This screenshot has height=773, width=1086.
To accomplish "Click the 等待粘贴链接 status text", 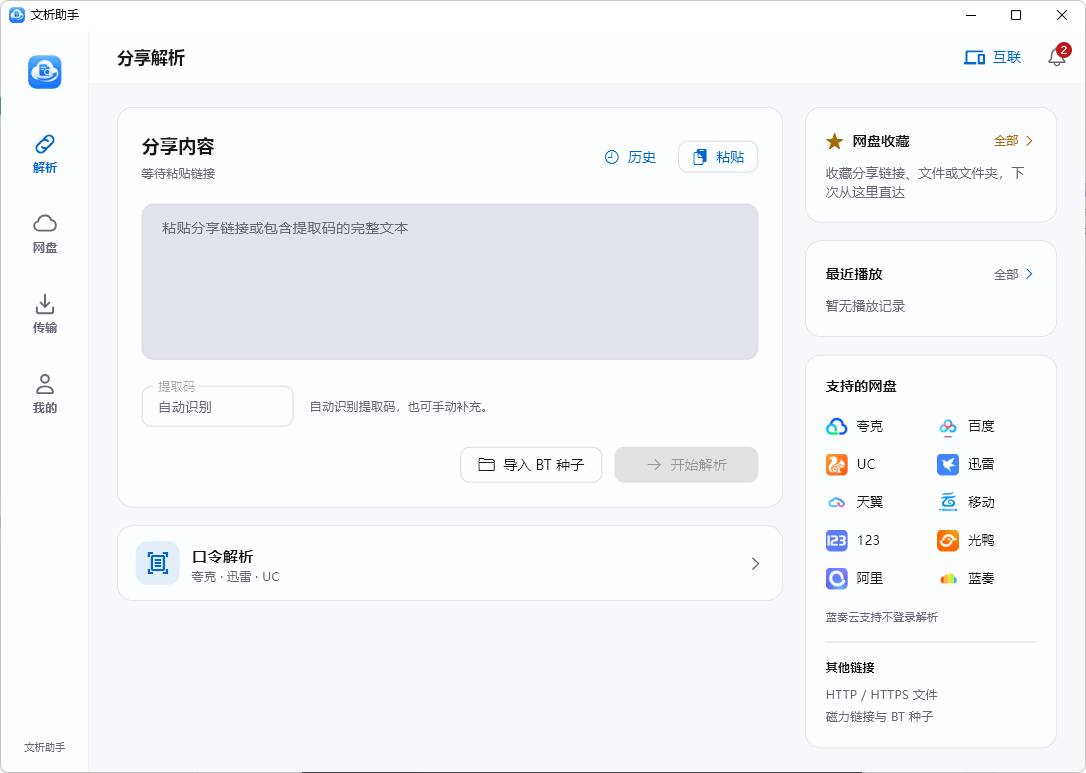I will [x=179, y=174].
